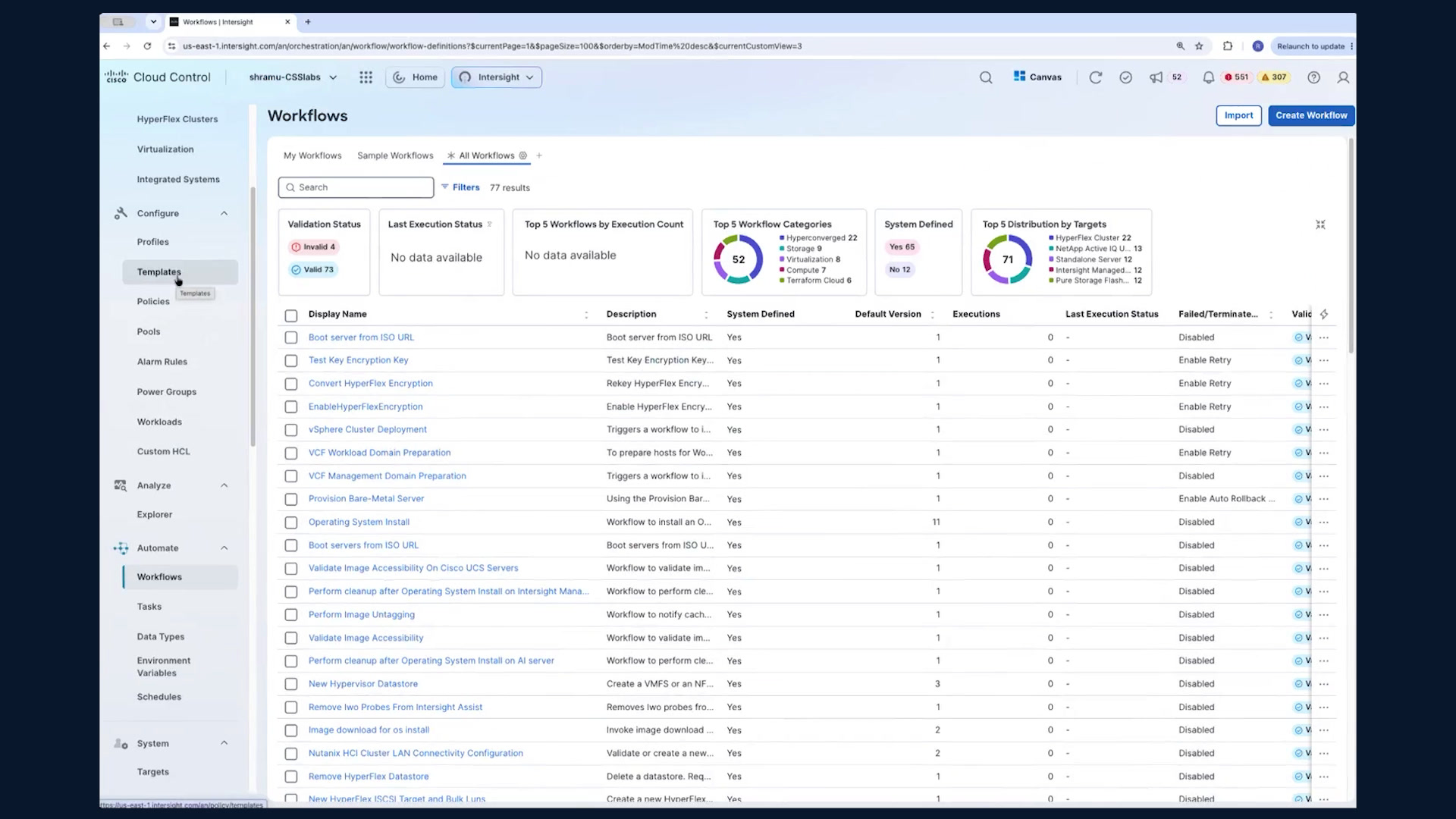This screenshot has height=819, width=1456.
Task: Click the Create Workflow button
Action: tap(1311, 115)
